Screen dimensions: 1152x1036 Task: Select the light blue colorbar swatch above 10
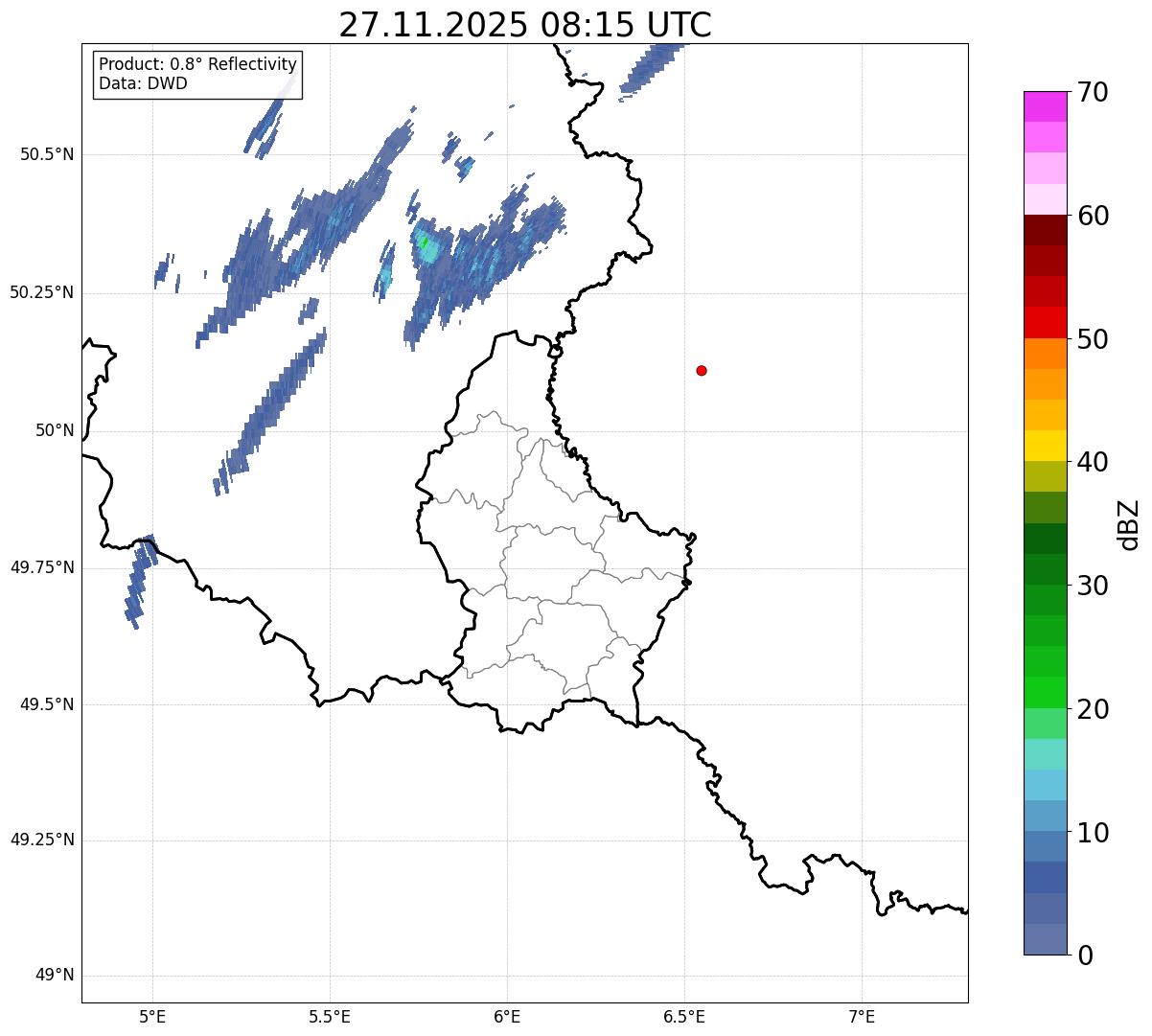[x=1046, y=816]
